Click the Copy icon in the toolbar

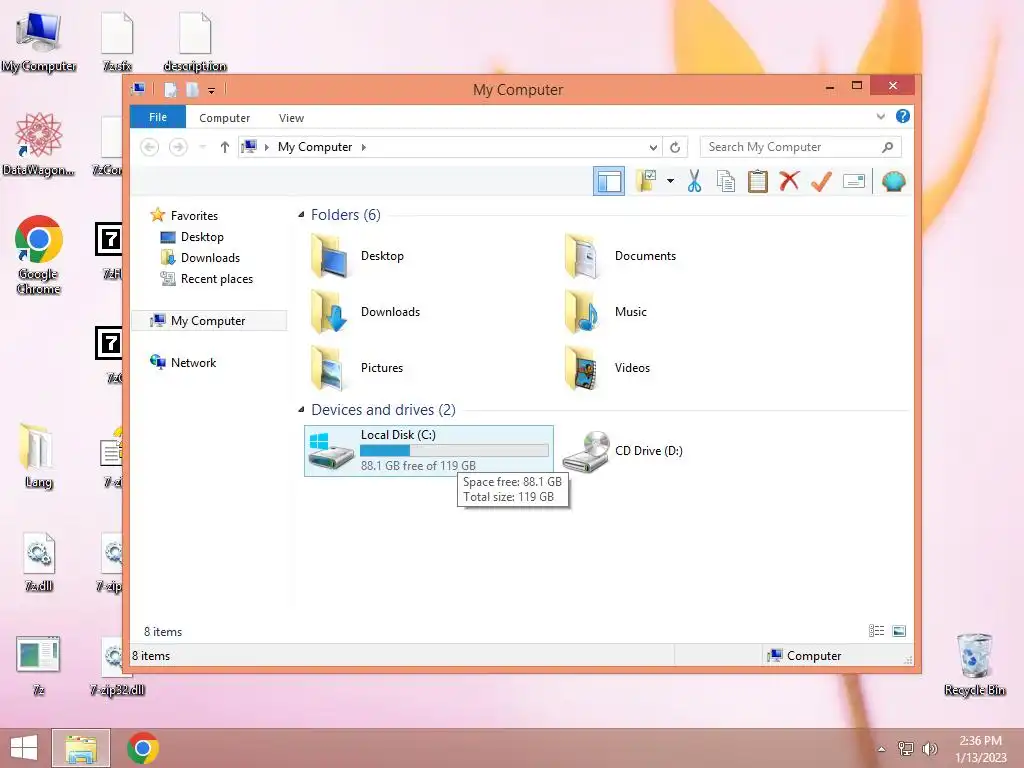pos(726,181)
